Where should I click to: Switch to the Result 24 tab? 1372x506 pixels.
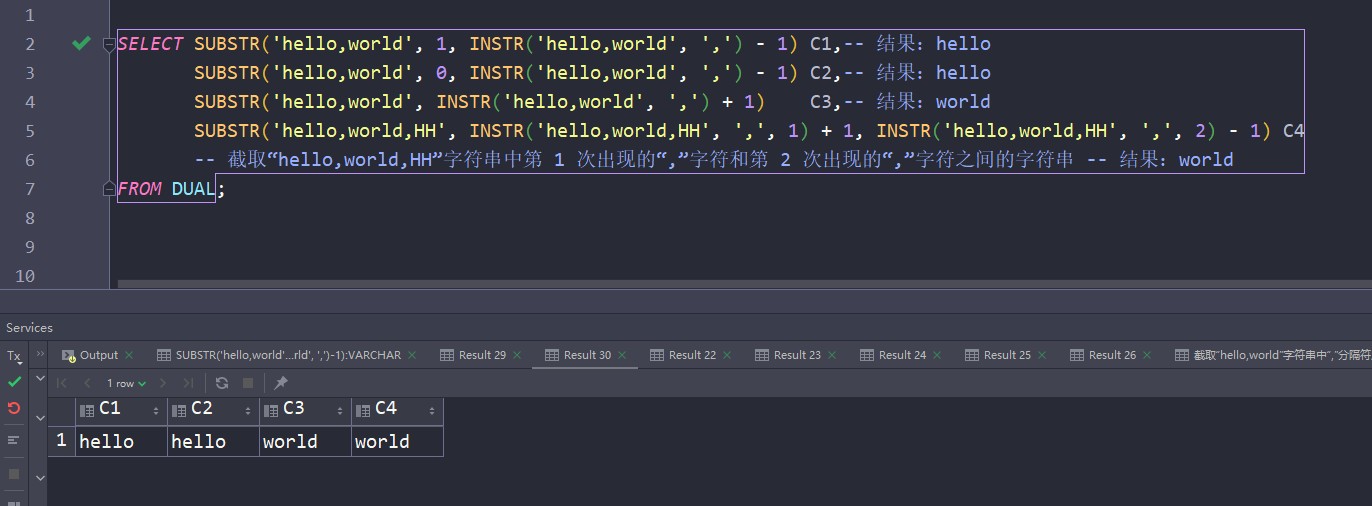point(902,355)
